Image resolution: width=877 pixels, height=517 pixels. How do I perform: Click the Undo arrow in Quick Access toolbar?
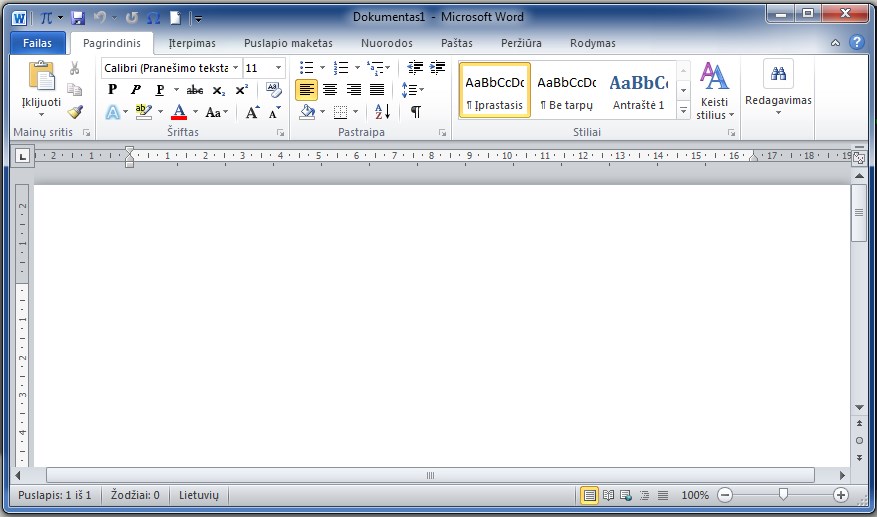coord(100,18)
